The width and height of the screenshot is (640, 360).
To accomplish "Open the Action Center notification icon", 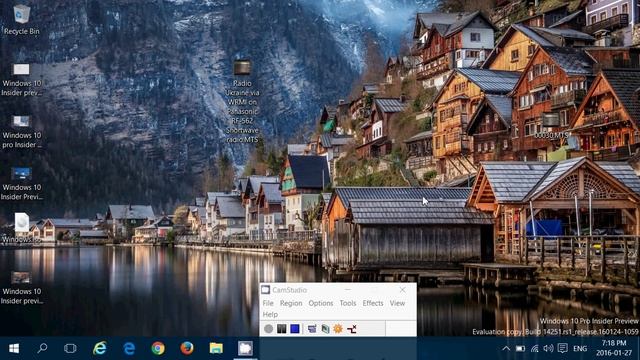I will (562, 349).
